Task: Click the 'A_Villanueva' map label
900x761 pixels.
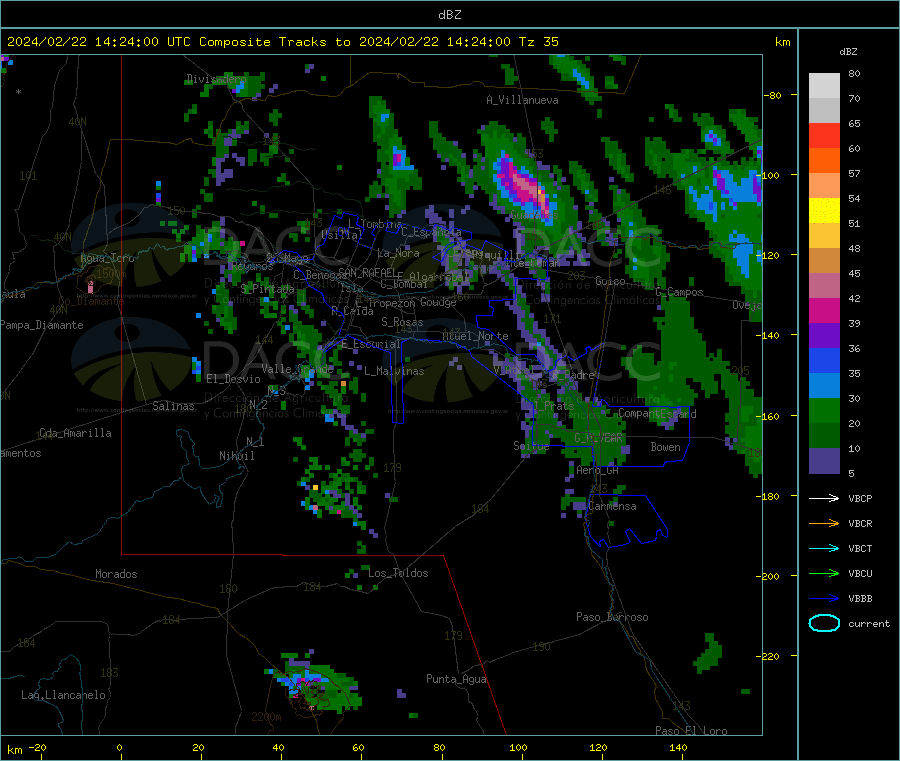Action: [x=522, y=100]
